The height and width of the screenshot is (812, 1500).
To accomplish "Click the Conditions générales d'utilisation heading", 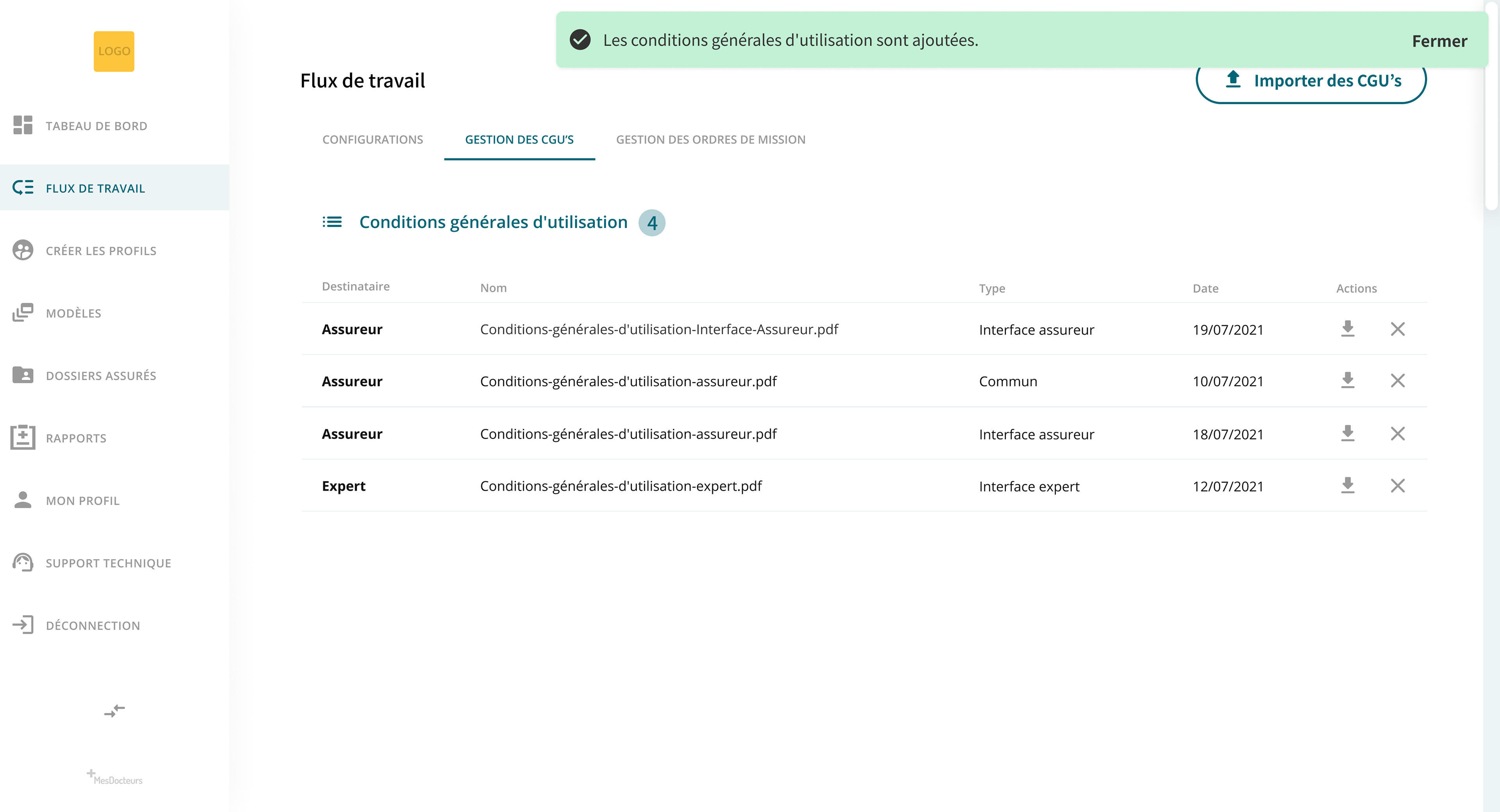I will point(493,222).
